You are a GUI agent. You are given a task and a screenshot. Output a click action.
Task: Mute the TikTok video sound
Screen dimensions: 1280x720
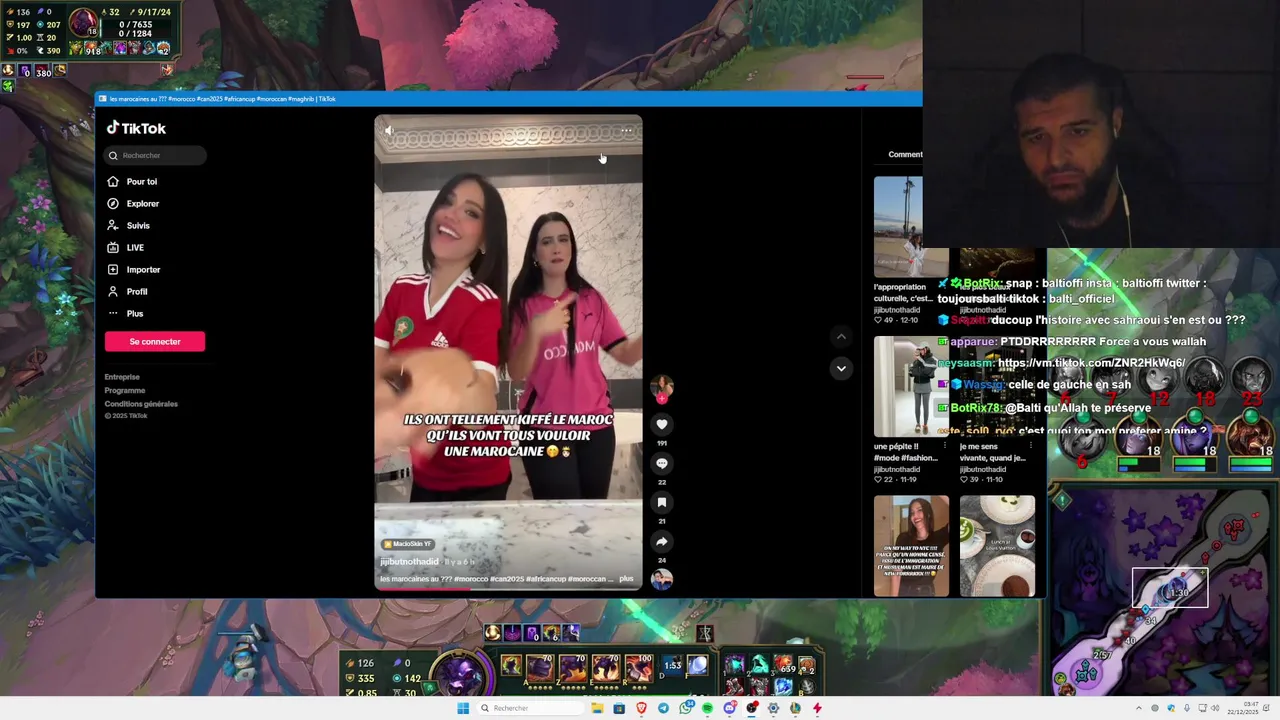[389, 130]
